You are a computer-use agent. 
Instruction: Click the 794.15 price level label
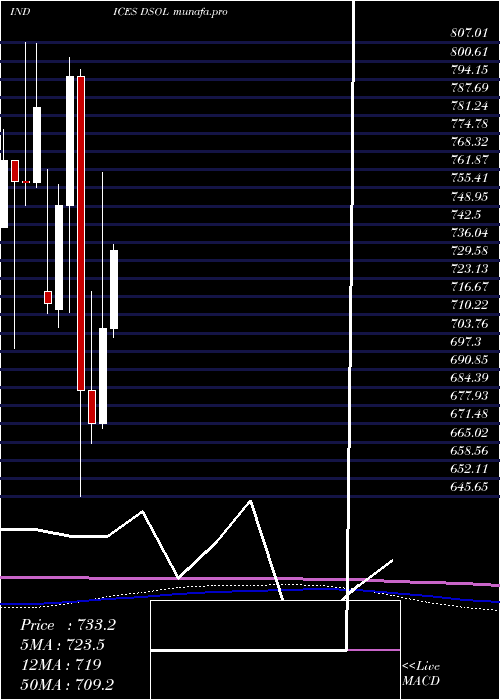tap(469, 70)
